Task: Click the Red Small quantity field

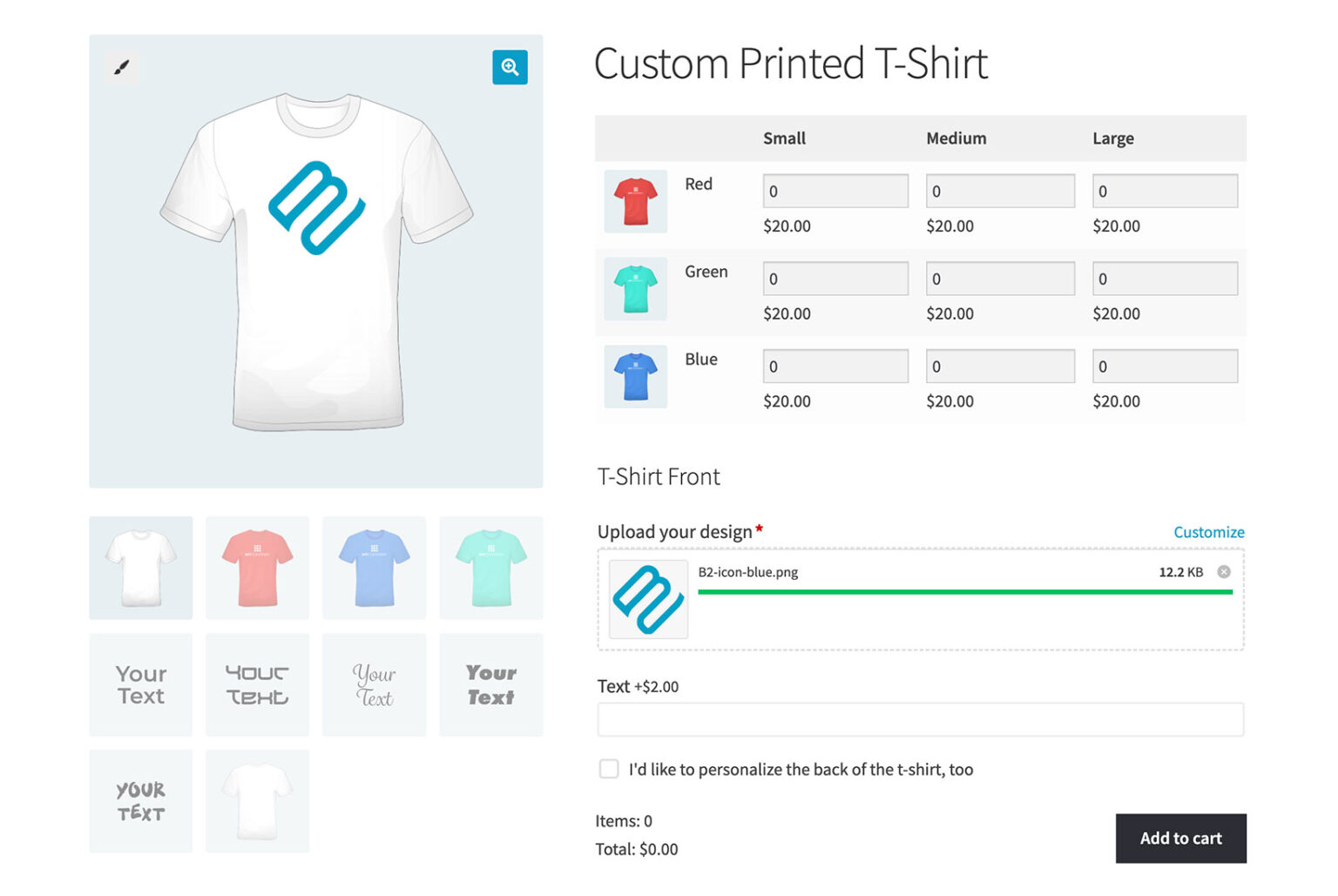Action: 835,191
